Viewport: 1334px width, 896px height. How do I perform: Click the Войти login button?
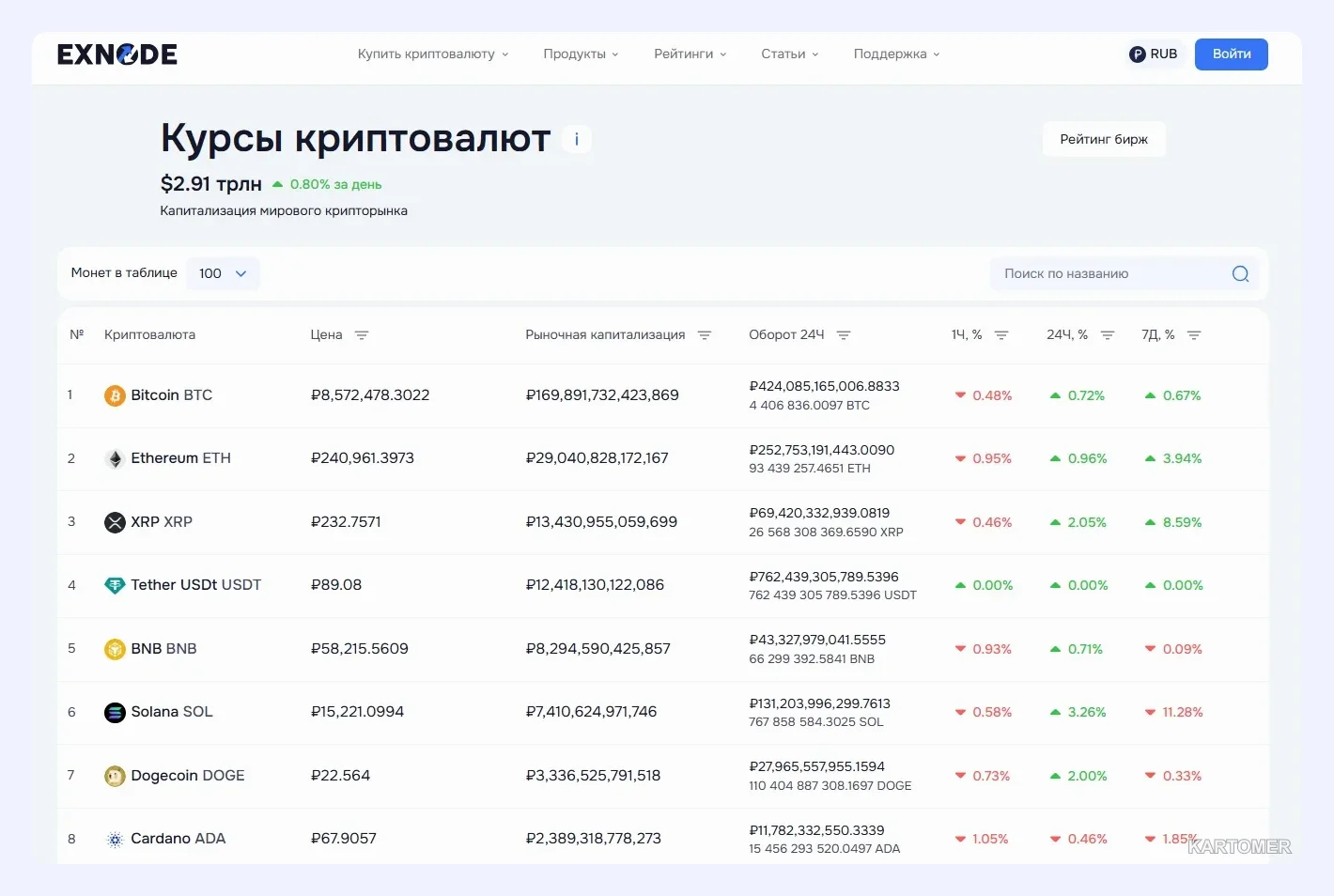coord(1231,54)
